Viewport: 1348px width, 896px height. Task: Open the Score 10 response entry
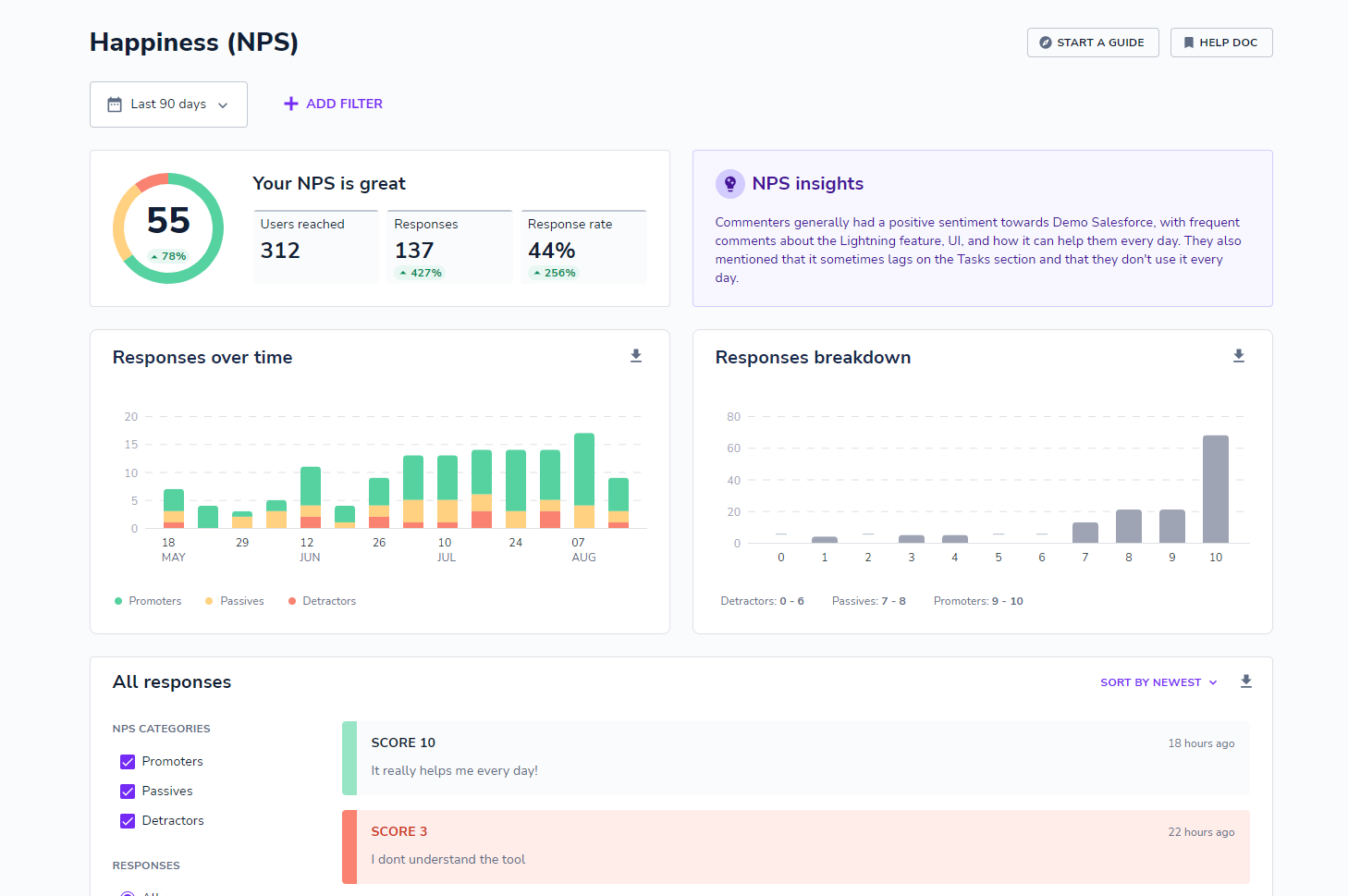pyautogui.click(x=796, y=758)
